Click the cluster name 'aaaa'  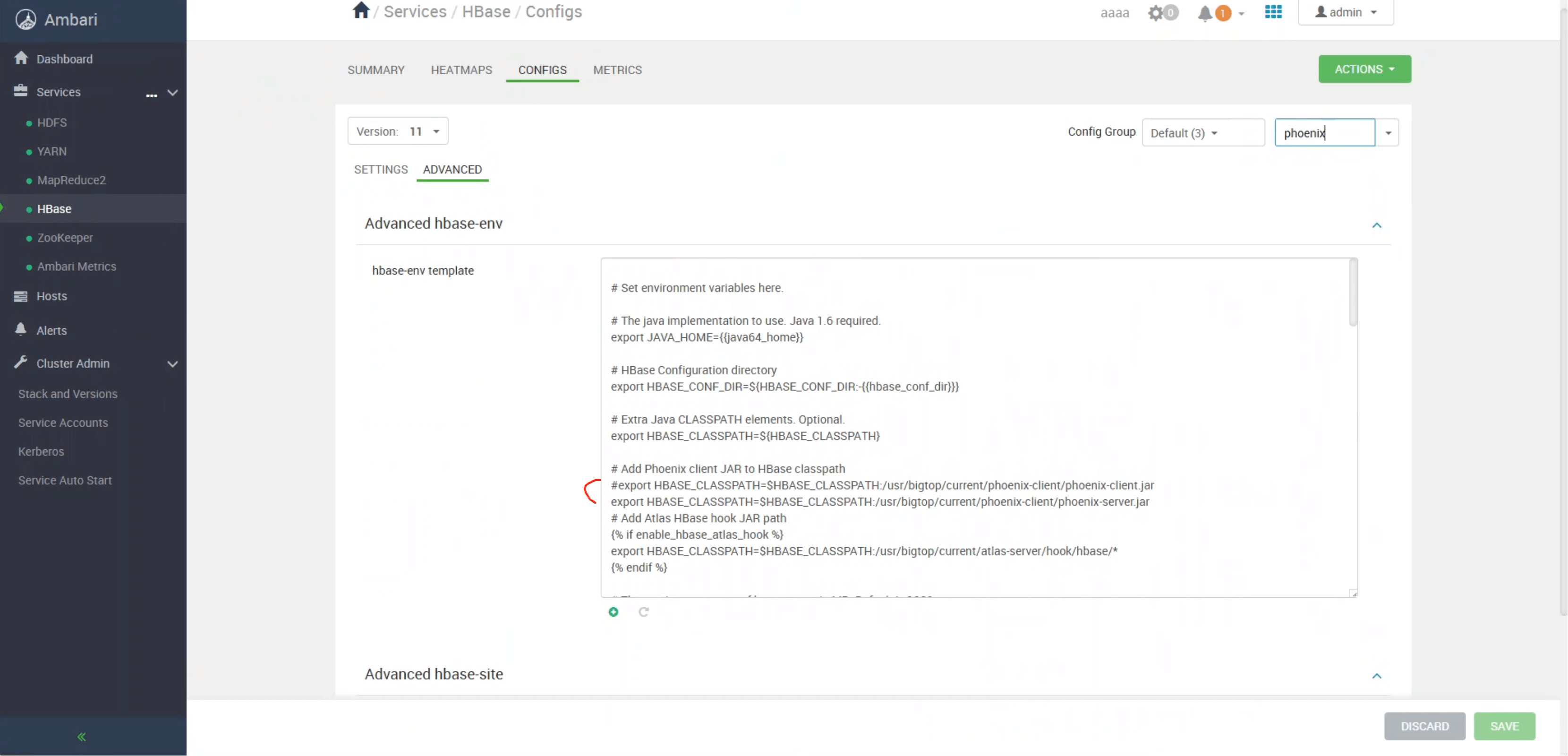click(x=1114, y=13)
